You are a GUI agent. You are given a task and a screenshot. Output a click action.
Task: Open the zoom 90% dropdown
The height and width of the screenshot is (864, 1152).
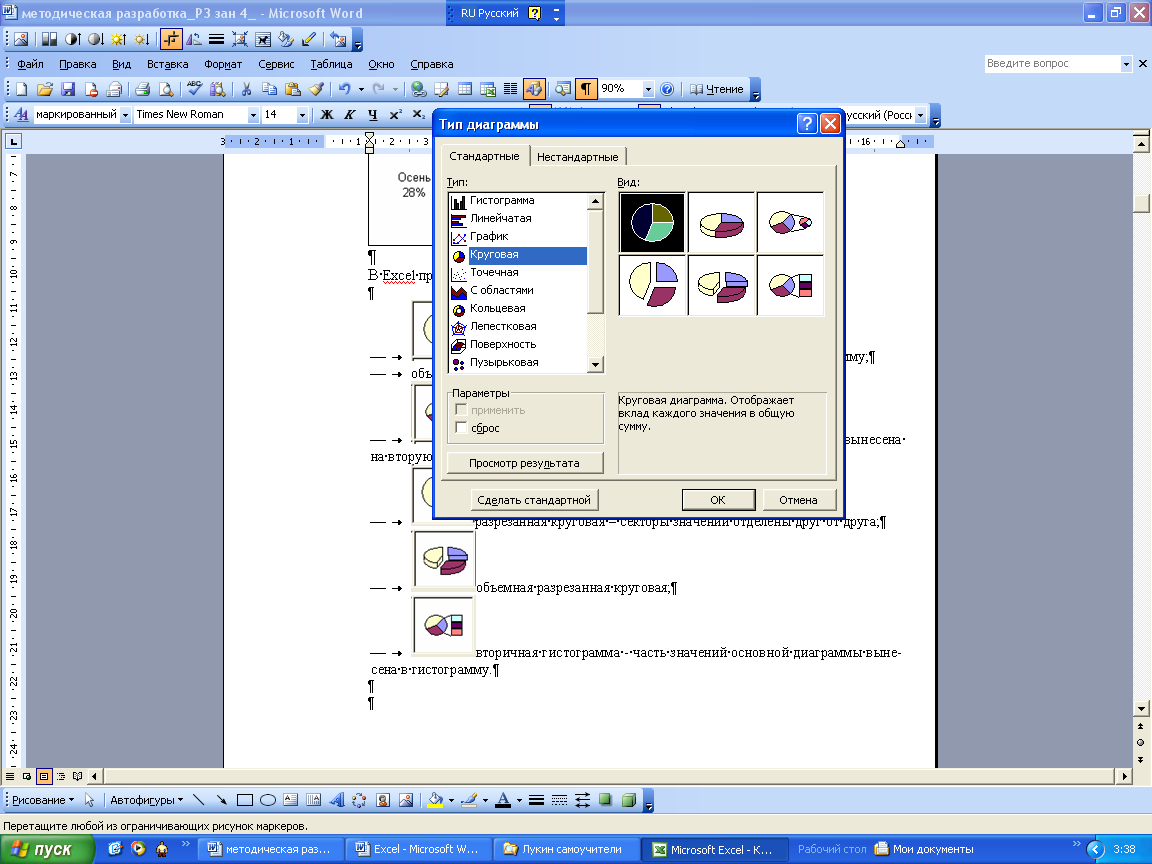648,89
